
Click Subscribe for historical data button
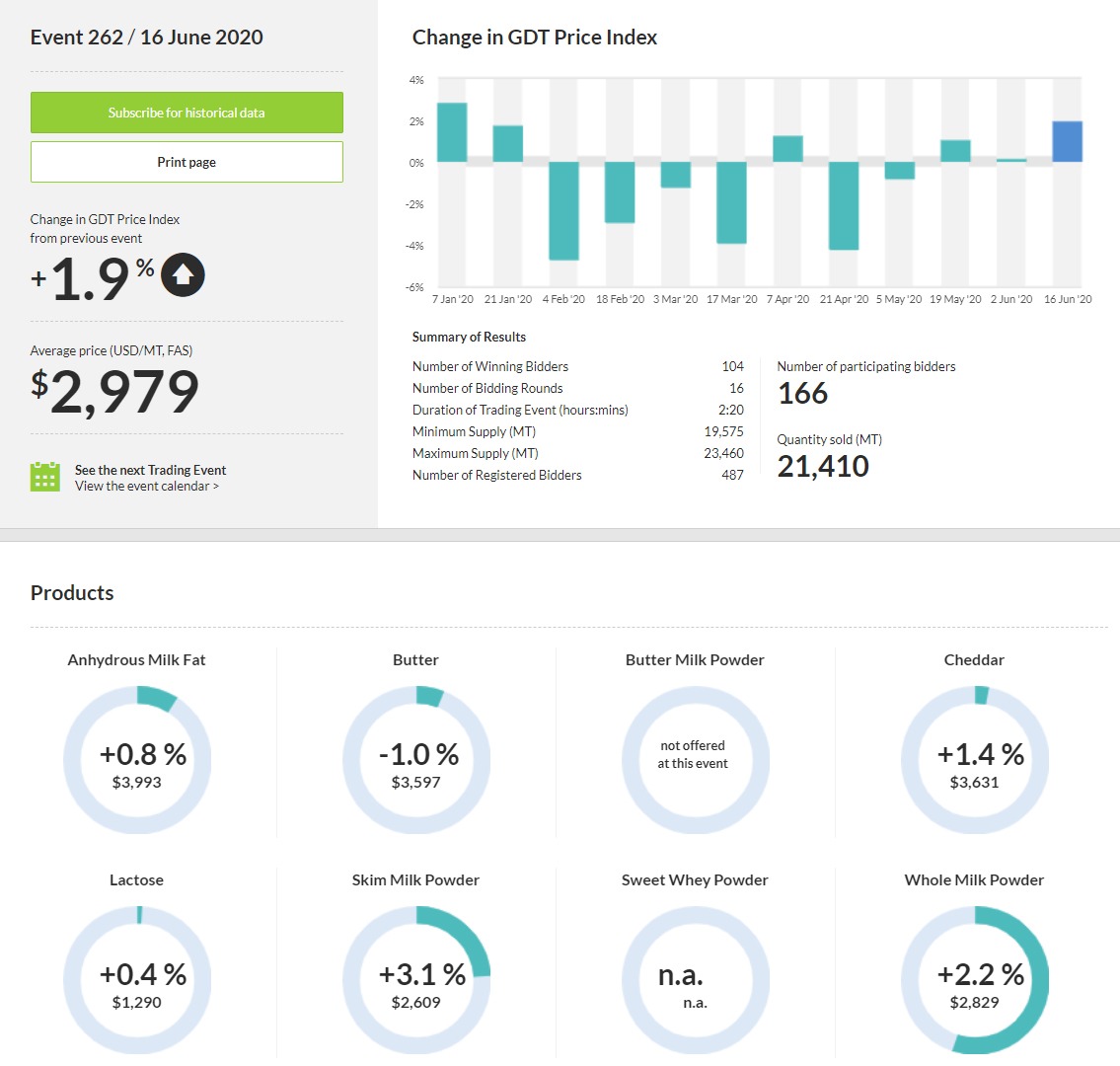187,113
